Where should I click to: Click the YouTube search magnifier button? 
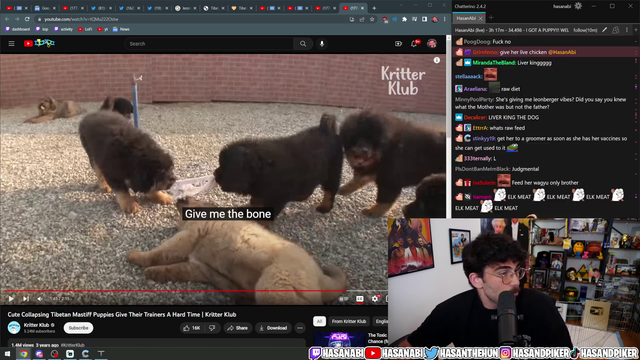[x=303, y=44]
